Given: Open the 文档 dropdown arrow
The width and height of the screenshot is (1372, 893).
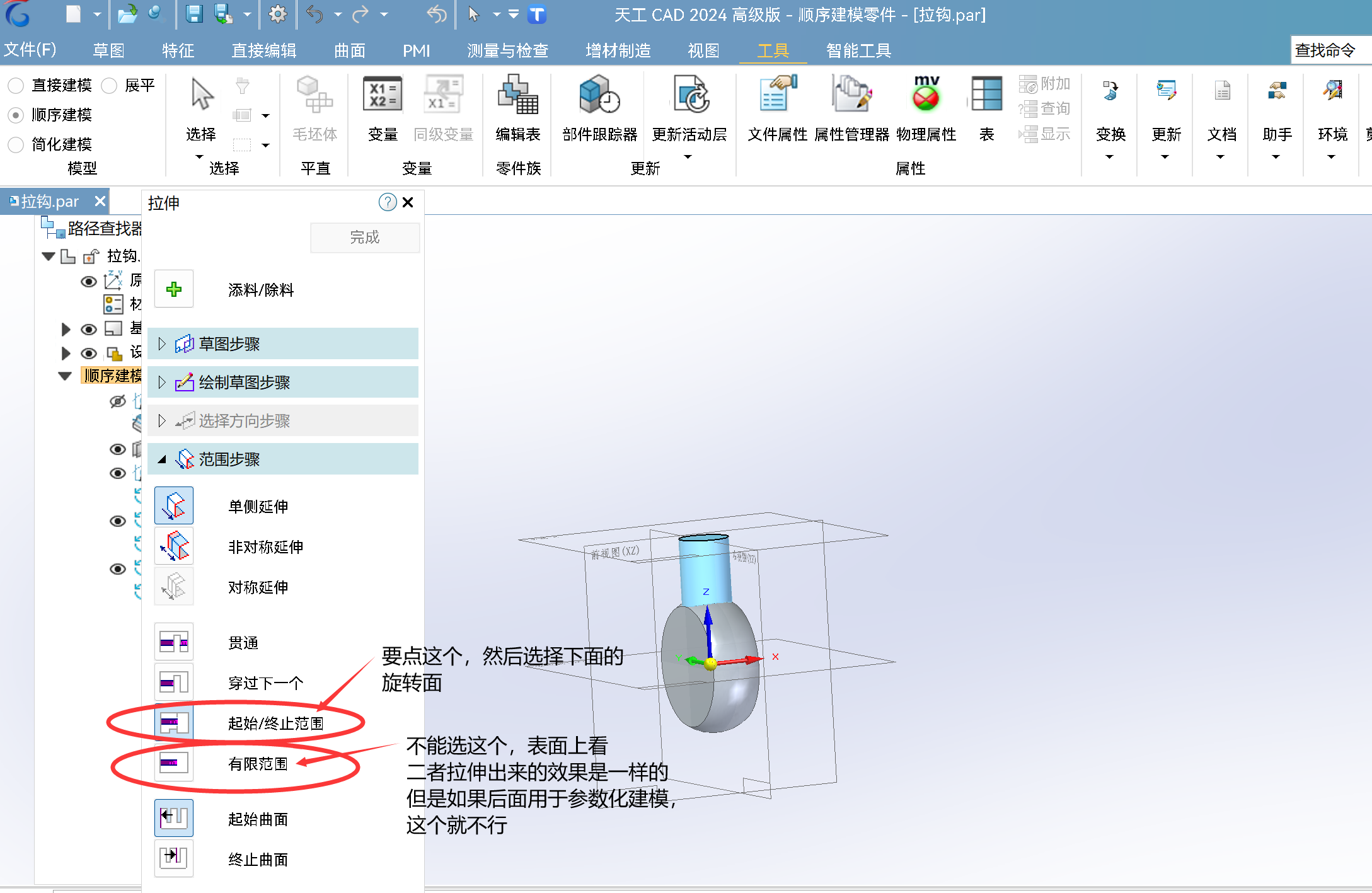Looking at the screenshot, I should pyautogui.click(x=1221, y=157).
